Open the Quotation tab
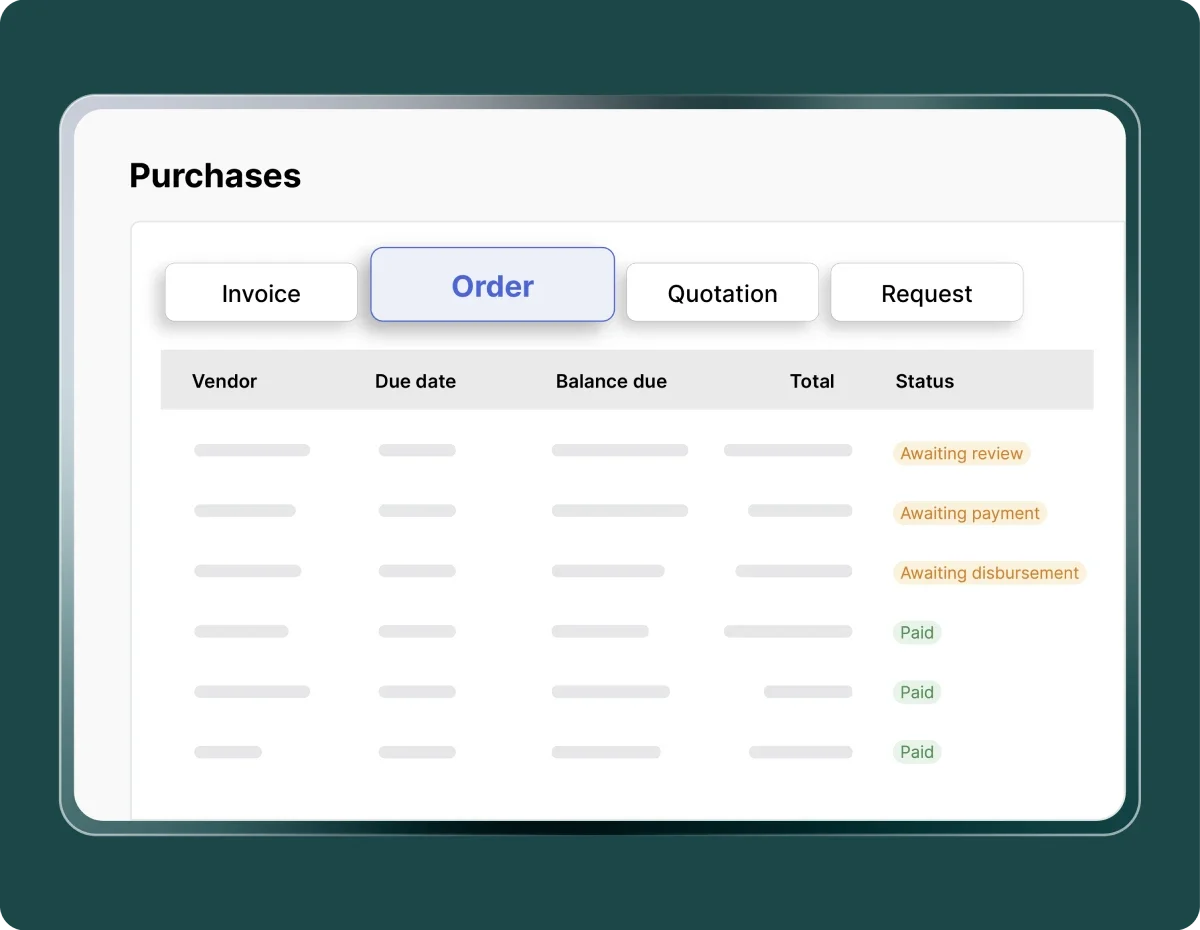The image size is (1200, 930). 722,293
